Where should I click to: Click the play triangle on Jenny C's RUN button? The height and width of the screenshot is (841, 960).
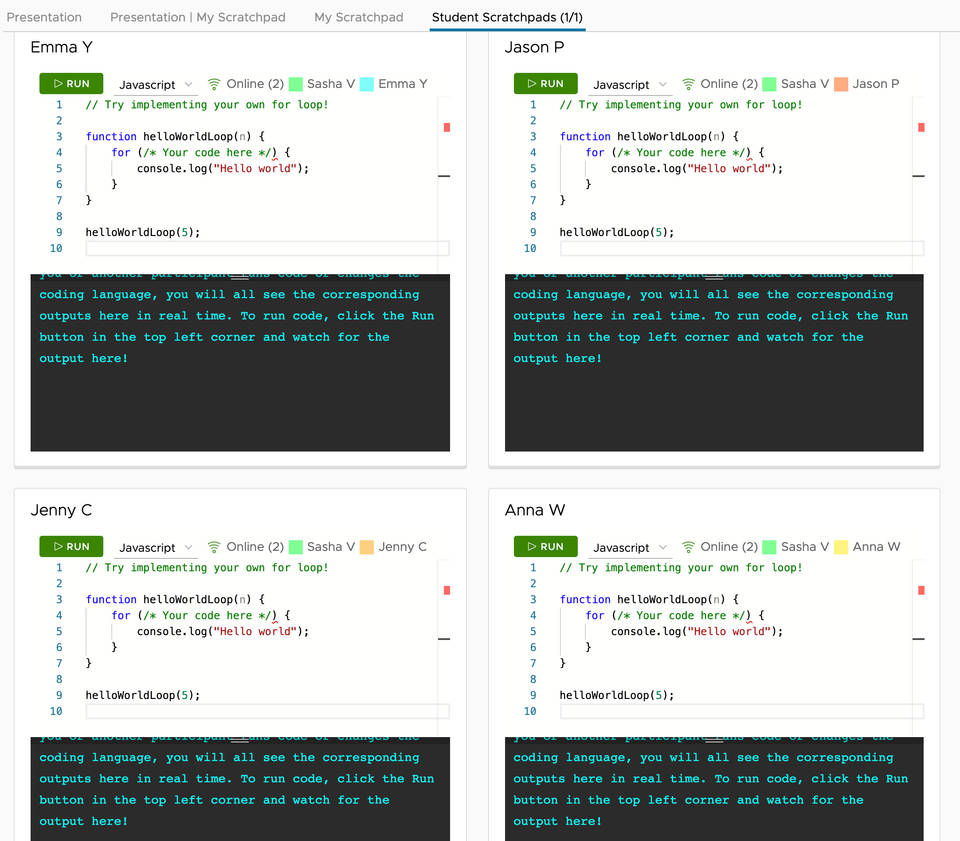59,546
